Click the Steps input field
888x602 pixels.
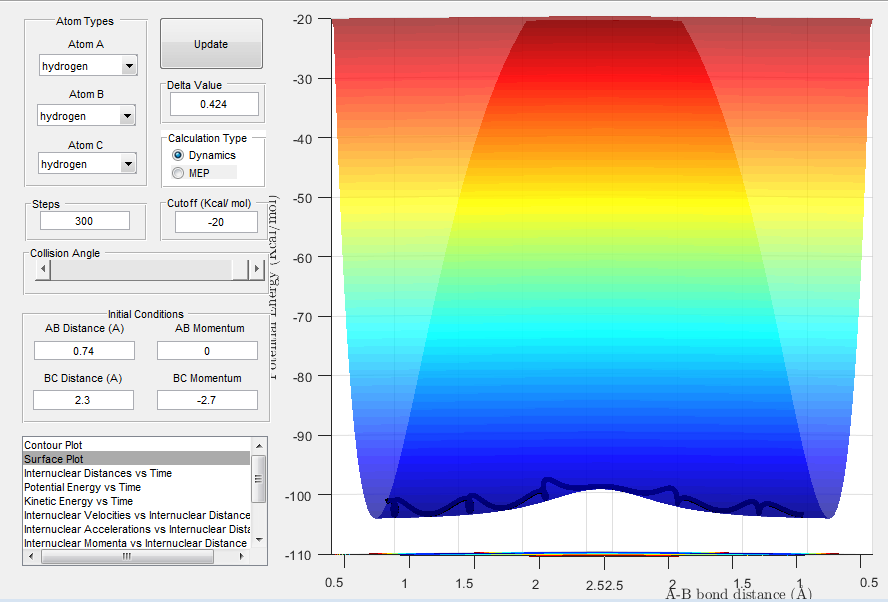click(85, 221)
